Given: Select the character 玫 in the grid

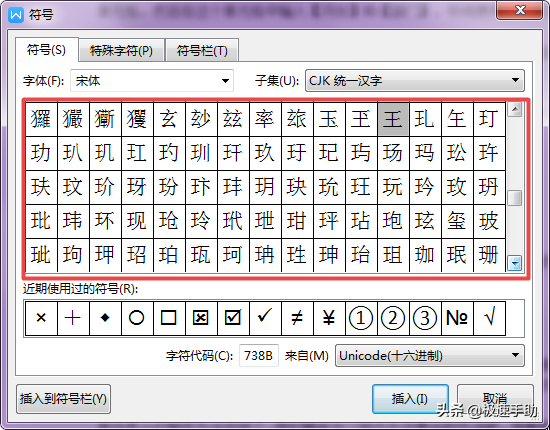Looking at the screenshot, I should tap(457, 187).
